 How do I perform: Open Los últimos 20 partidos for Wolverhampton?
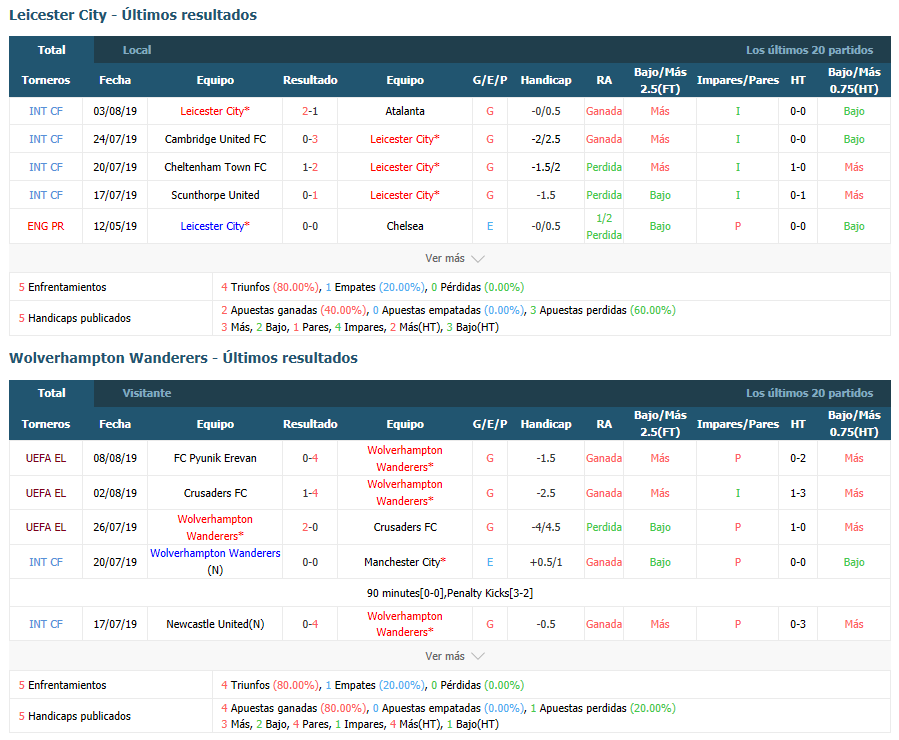click(809, 393)
